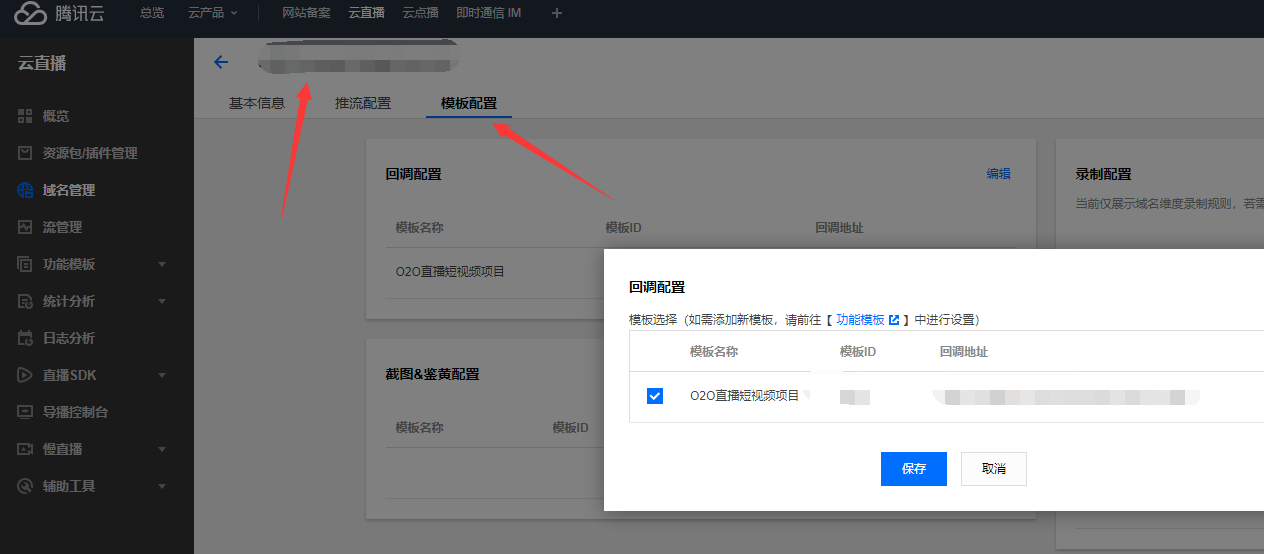The width and height of the screenshot is (1264, 554).
Task: Click the 直播SDK sidebar icon
Action: [25, 375]
